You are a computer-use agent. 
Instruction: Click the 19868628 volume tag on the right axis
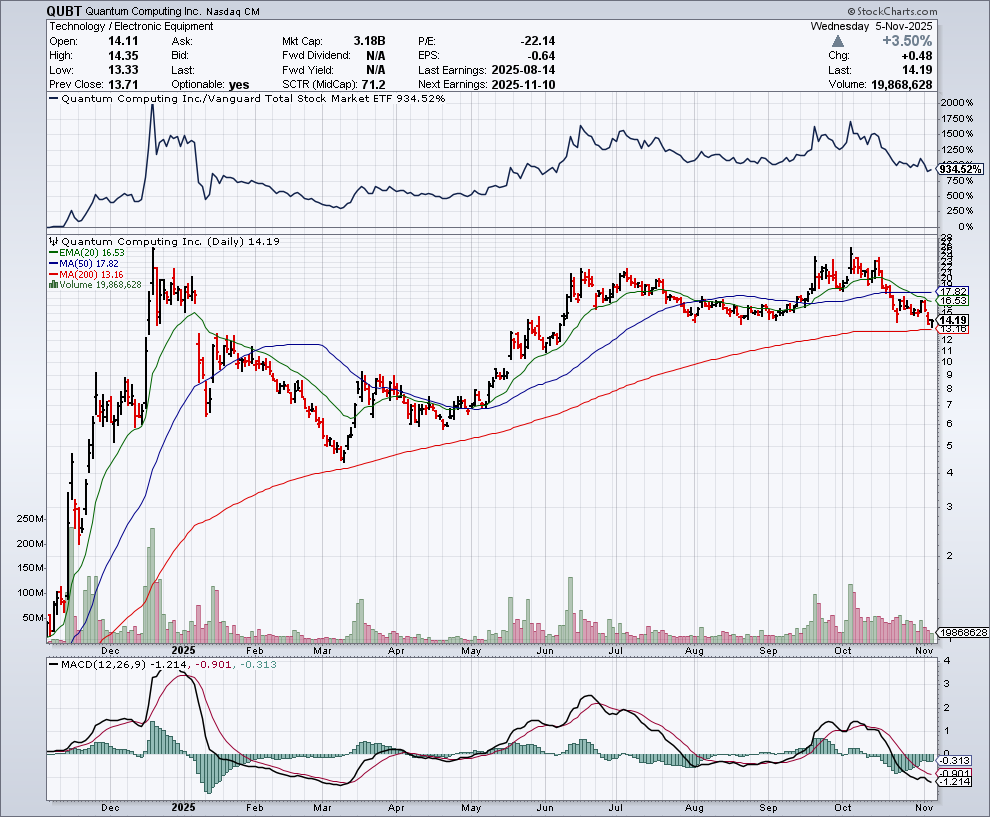pos(963,632)
